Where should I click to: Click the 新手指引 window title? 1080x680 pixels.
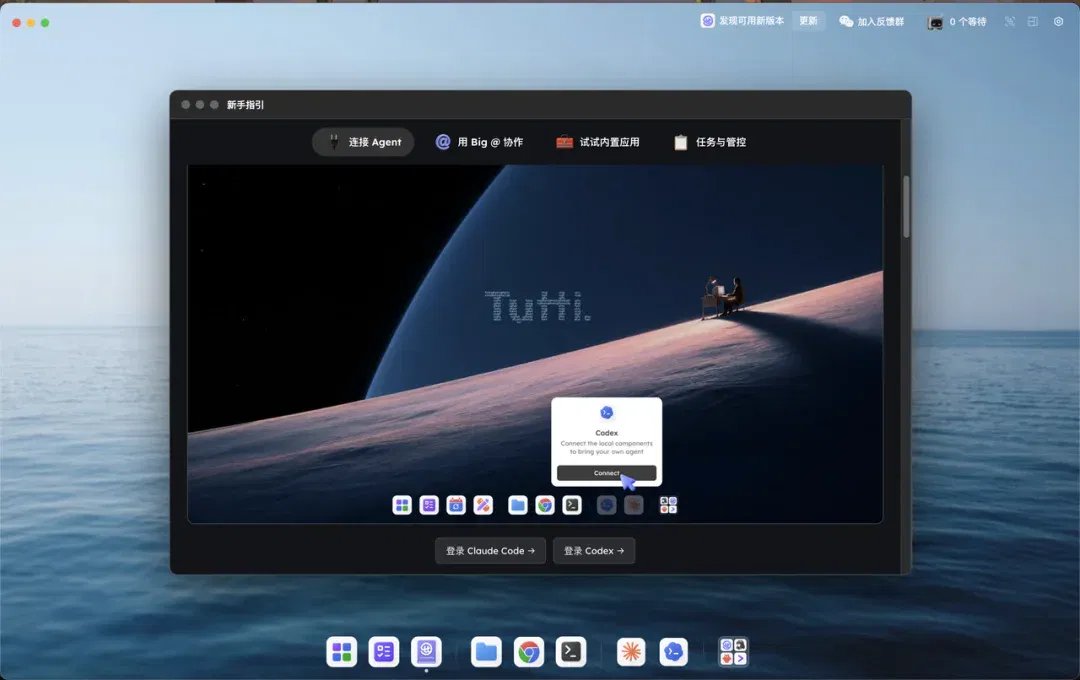(x=245, y=105)
